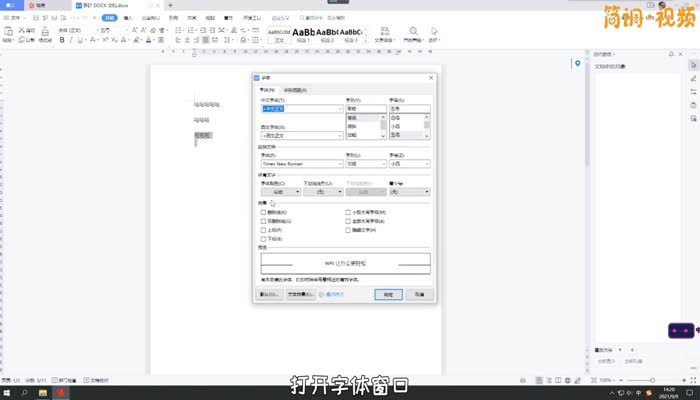Screen dimensions: 700x400
Task: Click the Superscript X² icon
Action: pos(105,40)
